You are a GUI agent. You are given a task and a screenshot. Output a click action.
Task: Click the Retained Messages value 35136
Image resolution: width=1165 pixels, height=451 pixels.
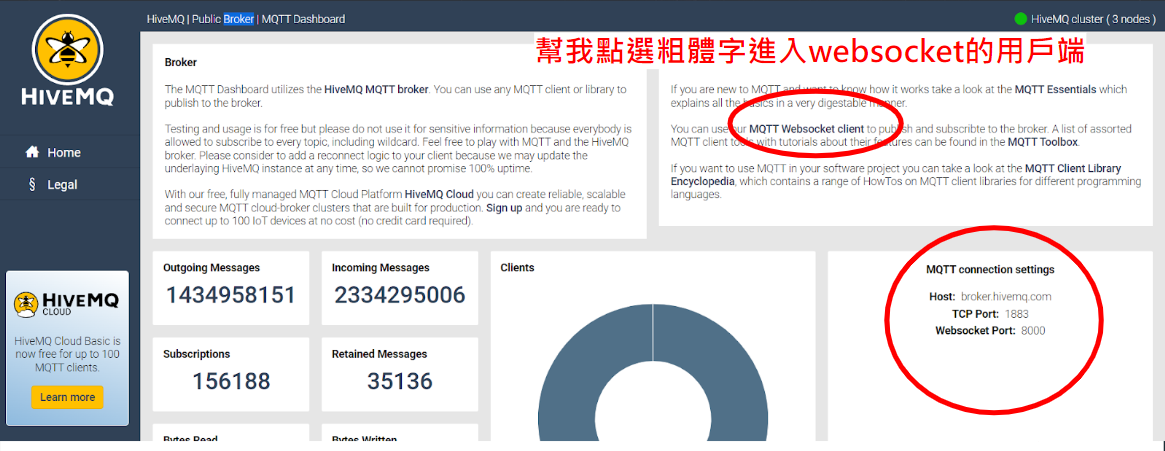click(400, 381)
